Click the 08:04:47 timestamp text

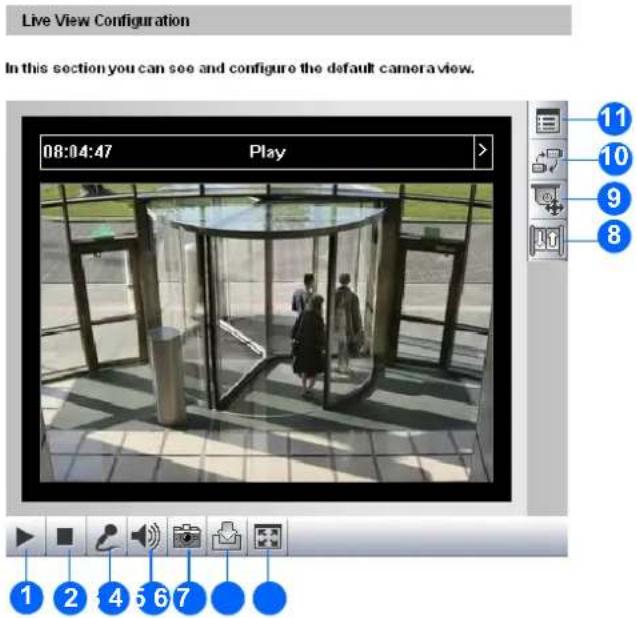point(78,152)
